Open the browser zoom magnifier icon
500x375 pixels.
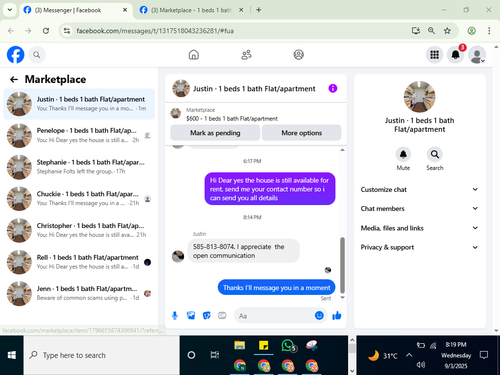(x=431, y=31)
